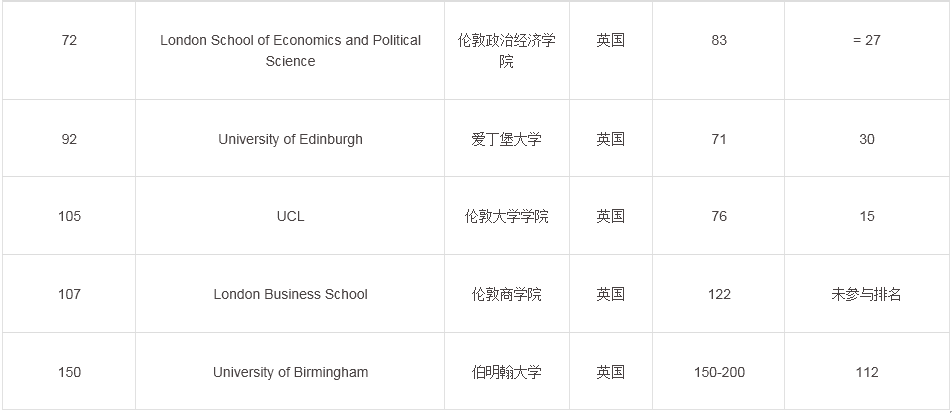952x413 pixels.
Task: Select the 150-200 range cell
Action: coord(719,373)
